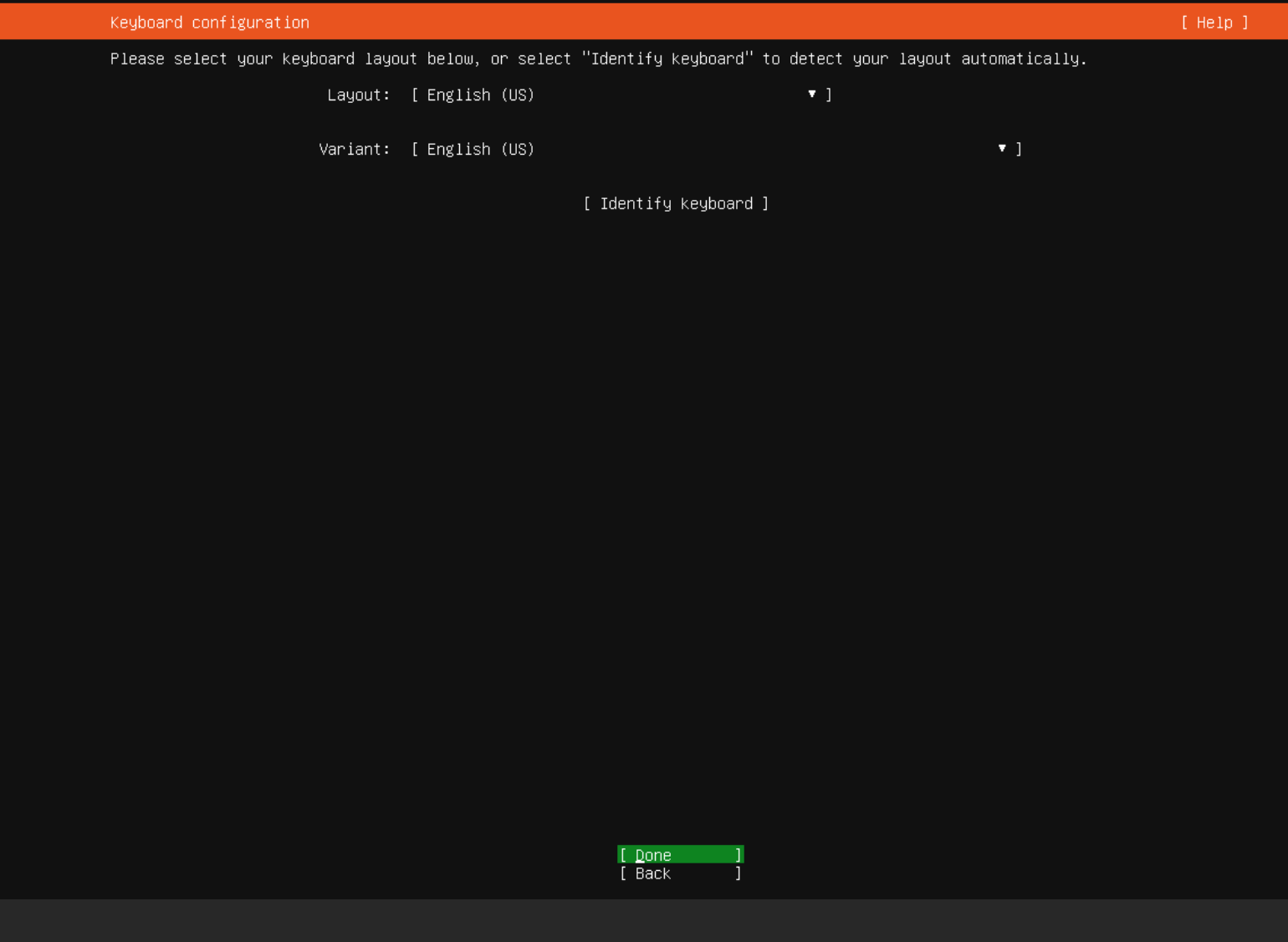The width and height of the screenshot is (1288, 942).
Task: Click the quoted "Identify keyboard" phrase in instructions
Action: (x=667, y=59)
